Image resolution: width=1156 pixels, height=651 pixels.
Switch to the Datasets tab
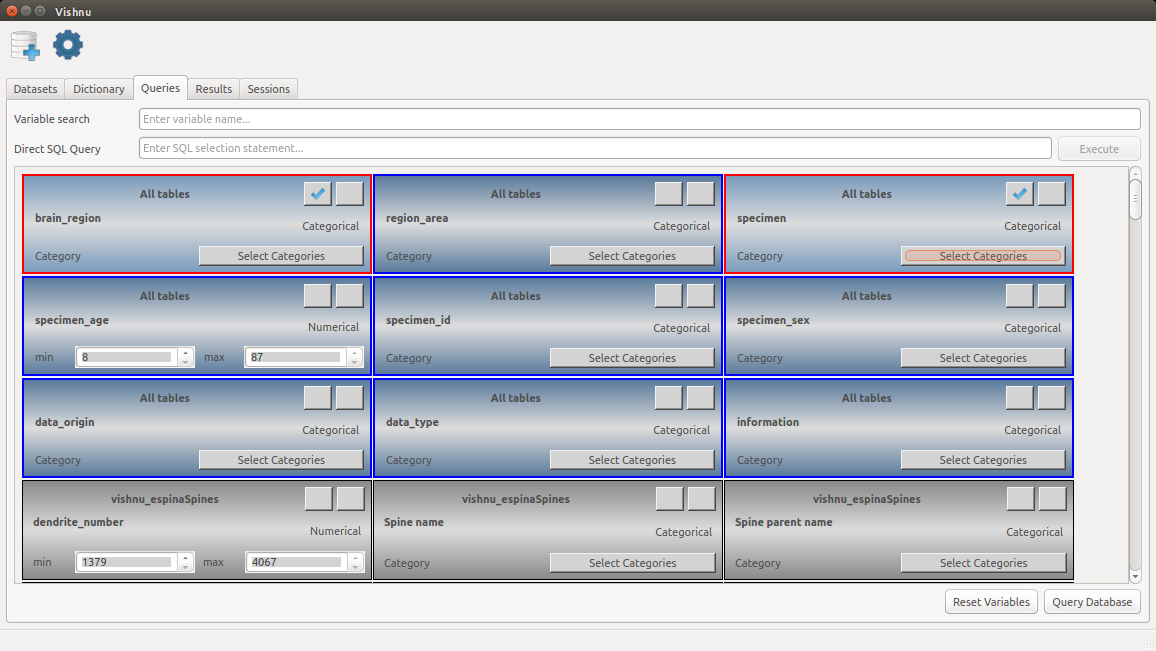click(x=35, y=88)
